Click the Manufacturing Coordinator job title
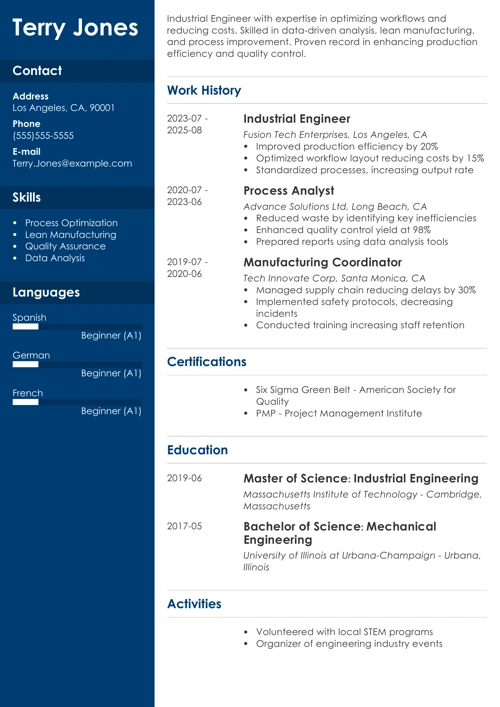 [x=322, y=262]
